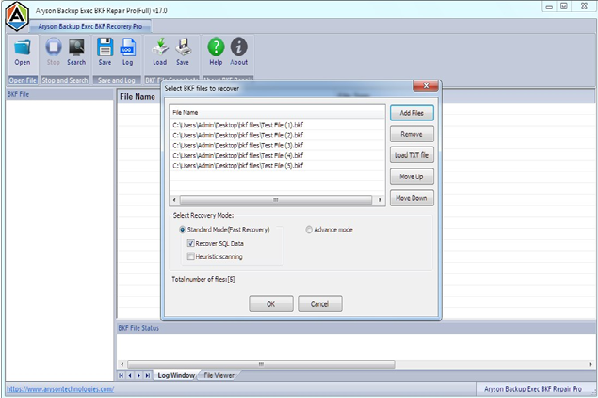Click the file list scroll-right arrow
598x398 pixels.
click(380, 200)
